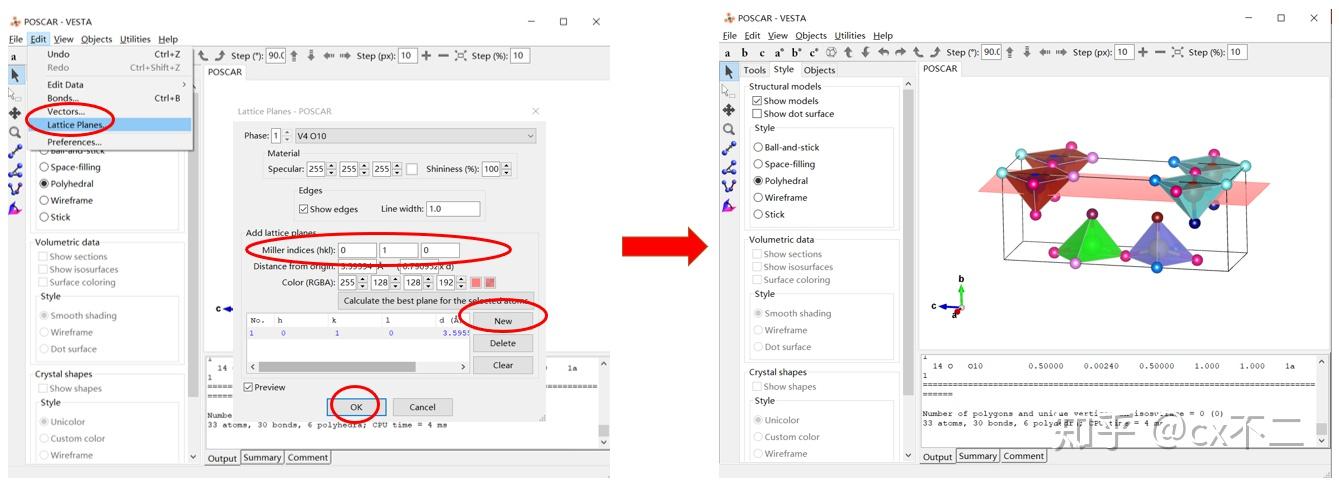
Task: Select the arrow pointer tool in right window
Action: (x=729, y=72)
